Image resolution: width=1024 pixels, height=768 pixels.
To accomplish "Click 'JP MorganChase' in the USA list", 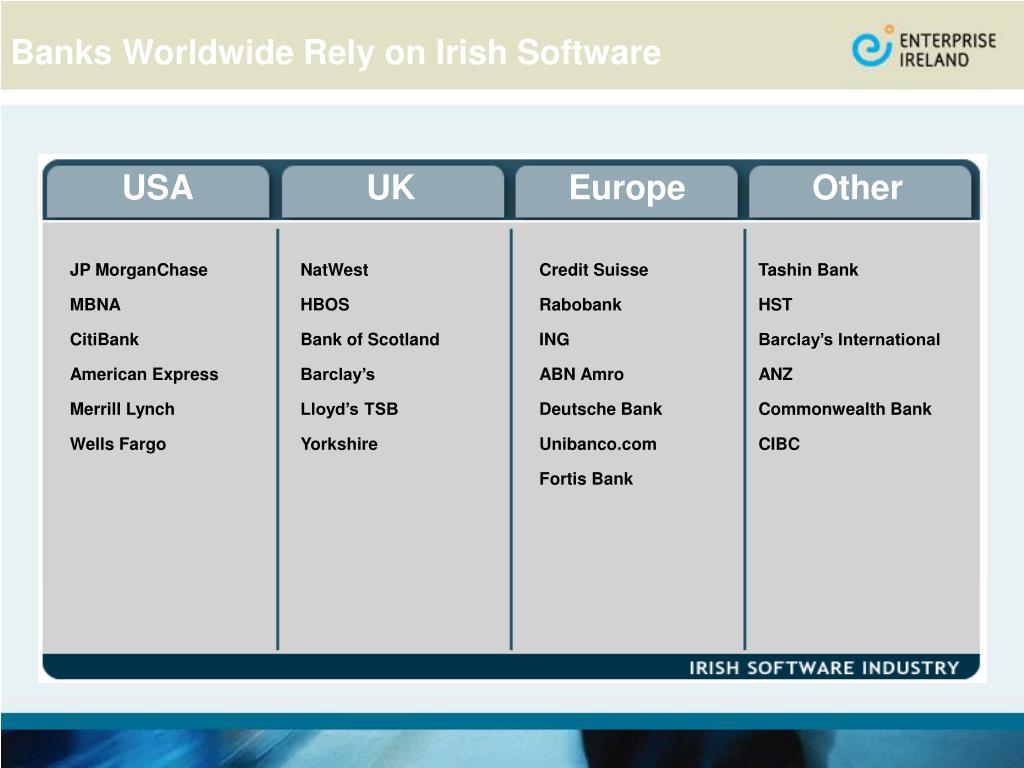I will click(x=138, y=270).
